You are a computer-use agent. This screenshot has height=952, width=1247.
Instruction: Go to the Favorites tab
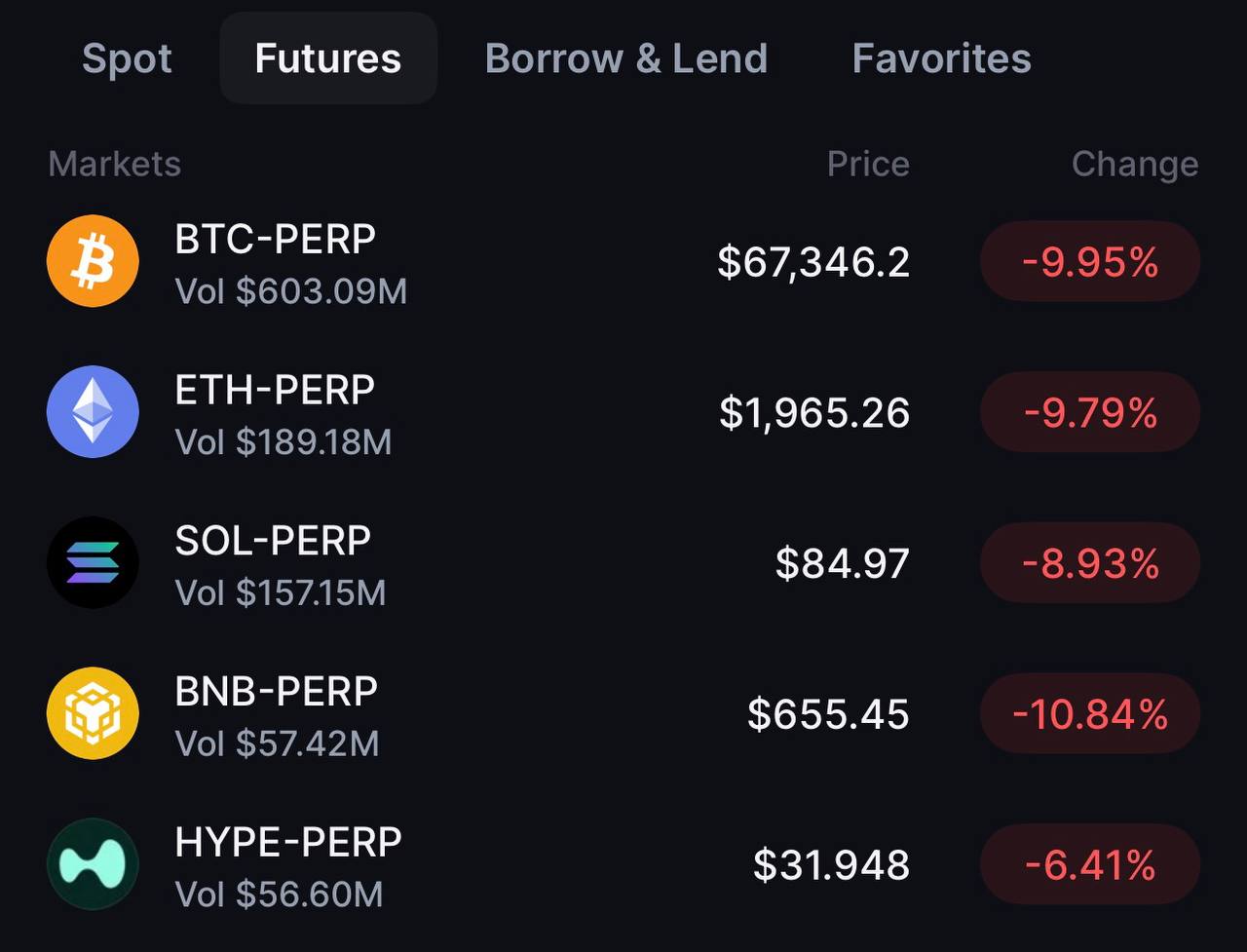(941, 58)
